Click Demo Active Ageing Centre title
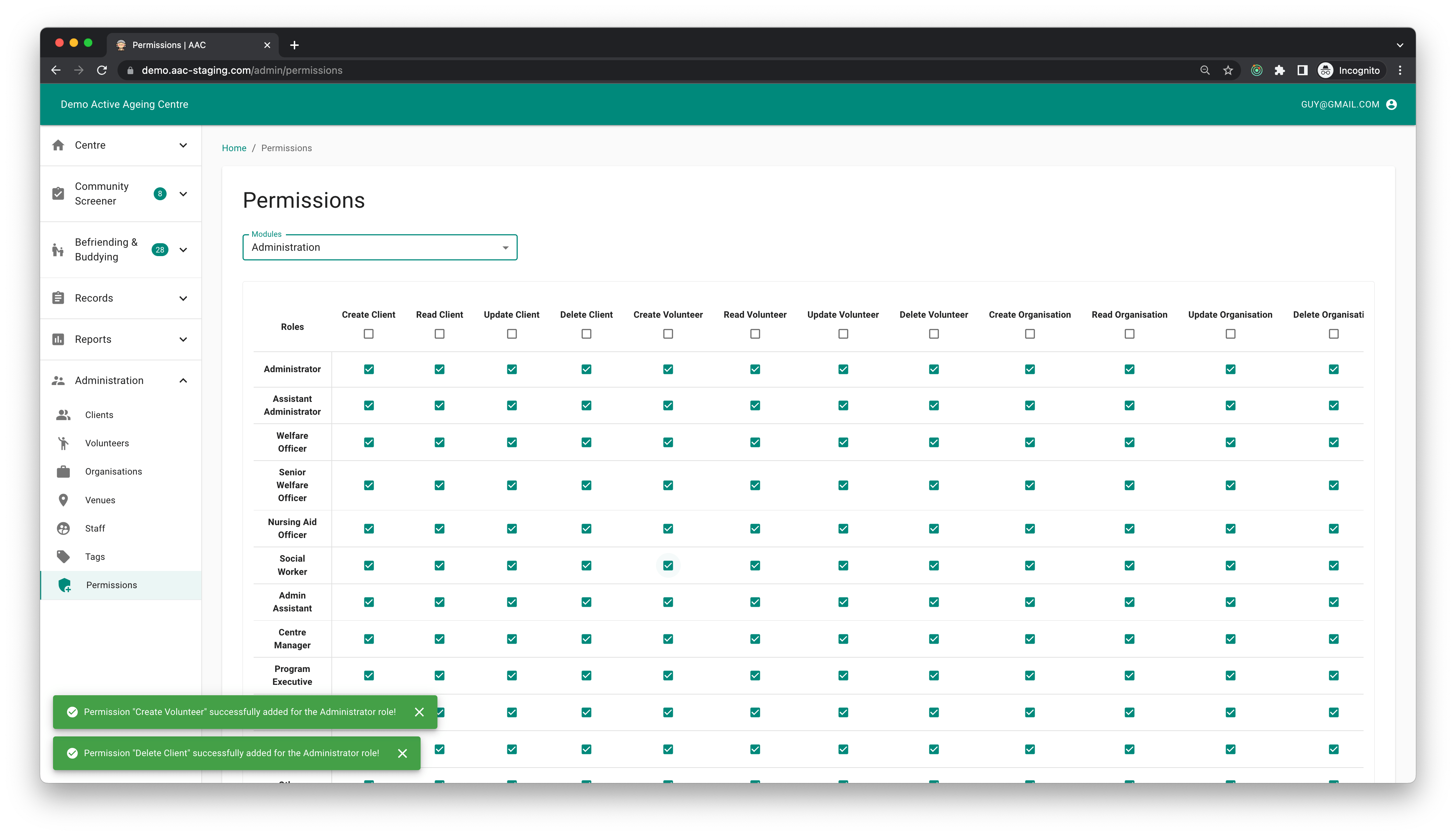The image size is (1456, 836). pyautogui.click(x=125, y=105)
